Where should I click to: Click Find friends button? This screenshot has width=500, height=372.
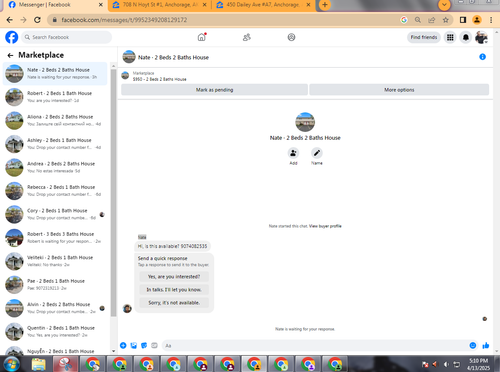pyautogui.click(x=424, y=37)
